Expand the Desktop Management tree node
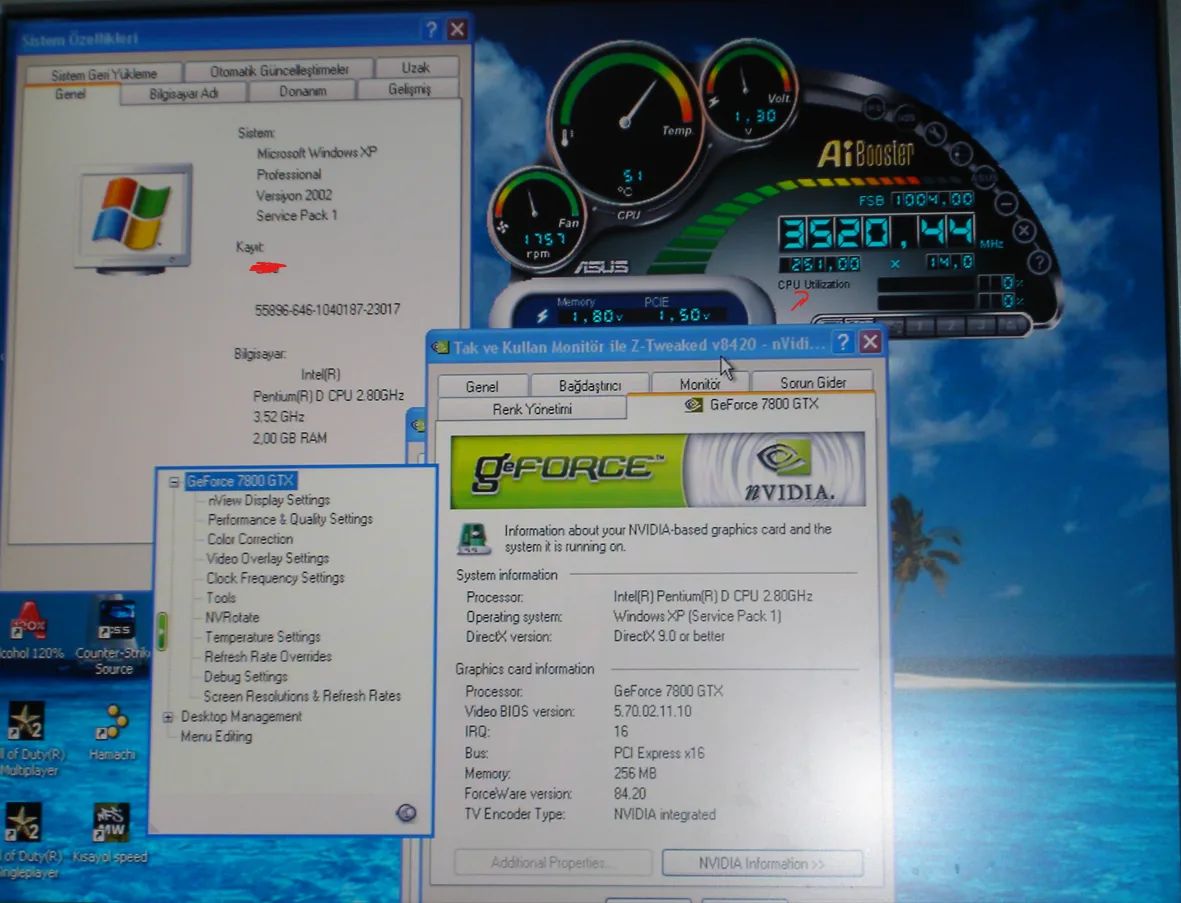 tap(168, 717)
